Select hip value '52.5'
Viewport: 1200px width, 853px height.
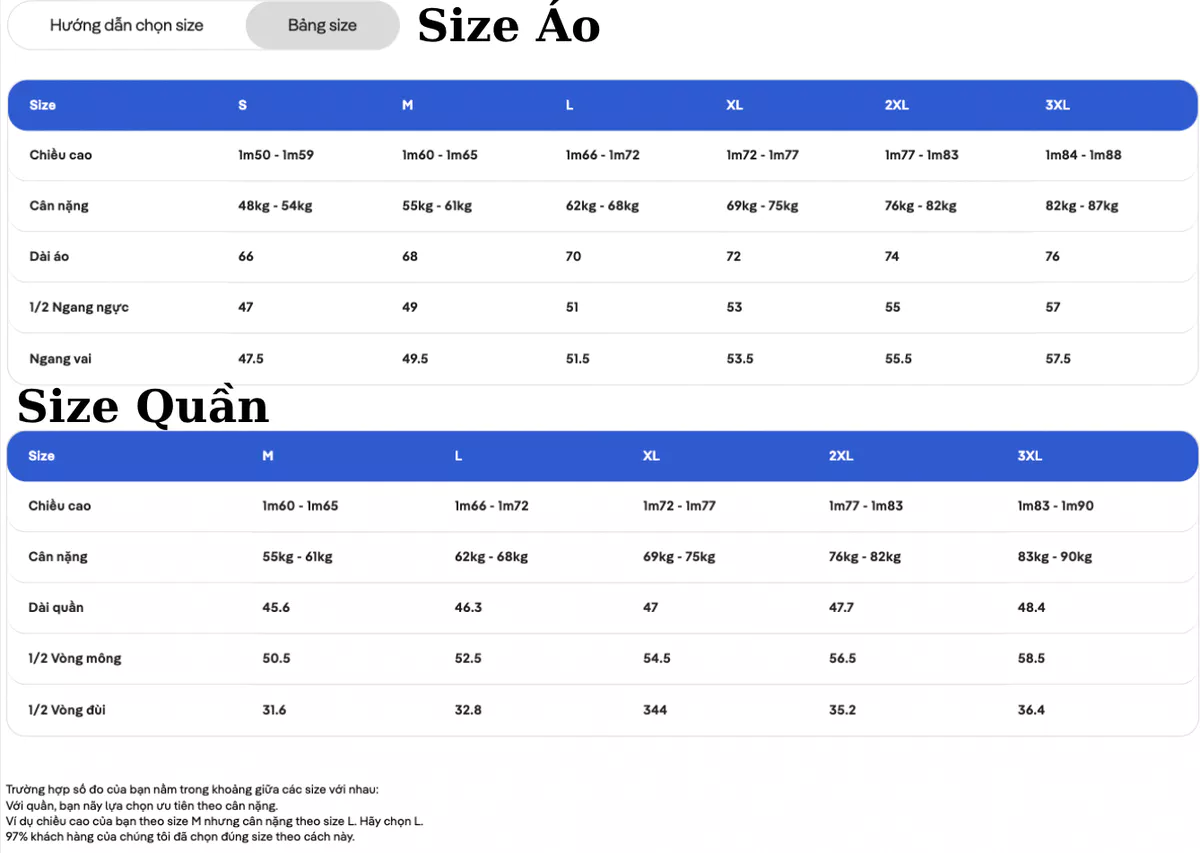pyautogui.click(x=468, y=658)
